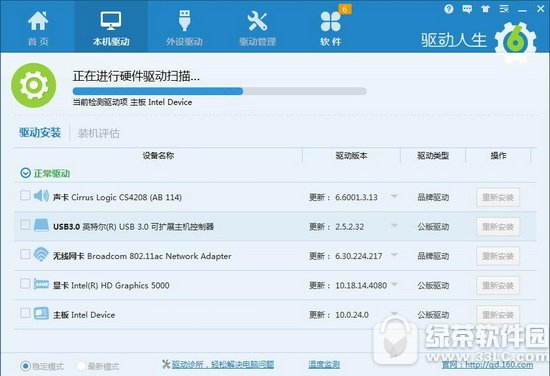Click the 显卡 Intel(R) HD Graphics 5000 name
This screenshot has height=376, width=550.
point(111,286)
